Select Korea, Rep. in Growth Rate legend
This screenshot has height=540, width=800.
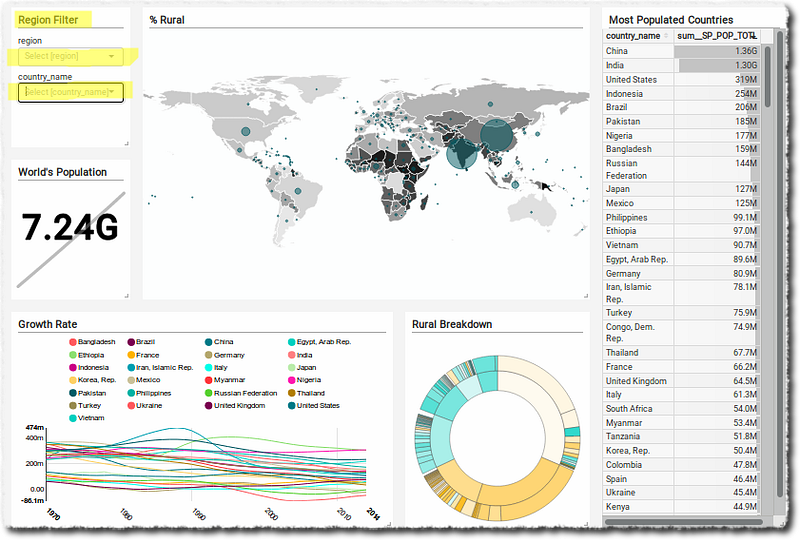[92, 380]
